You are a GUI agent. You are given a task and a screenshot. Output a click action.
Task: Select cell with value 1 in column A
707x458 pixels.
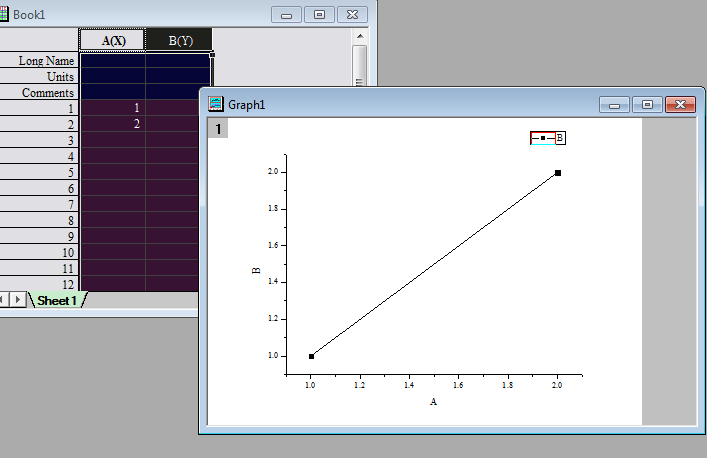tap(113, 108)
